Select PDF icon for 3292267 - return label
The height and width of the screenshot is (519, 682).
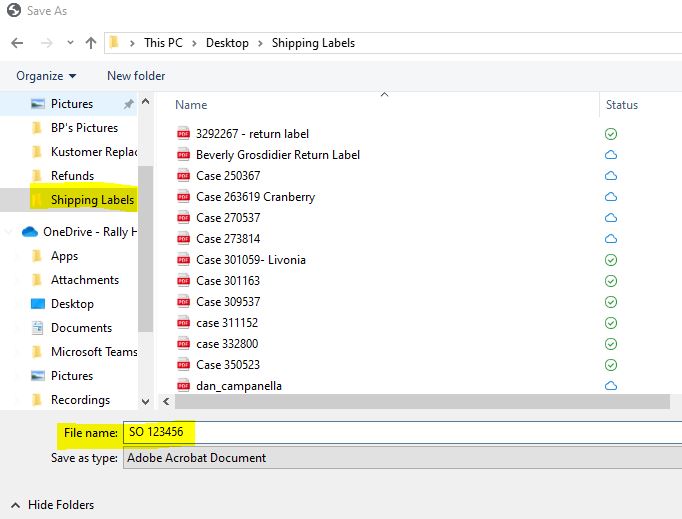pyautogui.click(x=184, y=134)
